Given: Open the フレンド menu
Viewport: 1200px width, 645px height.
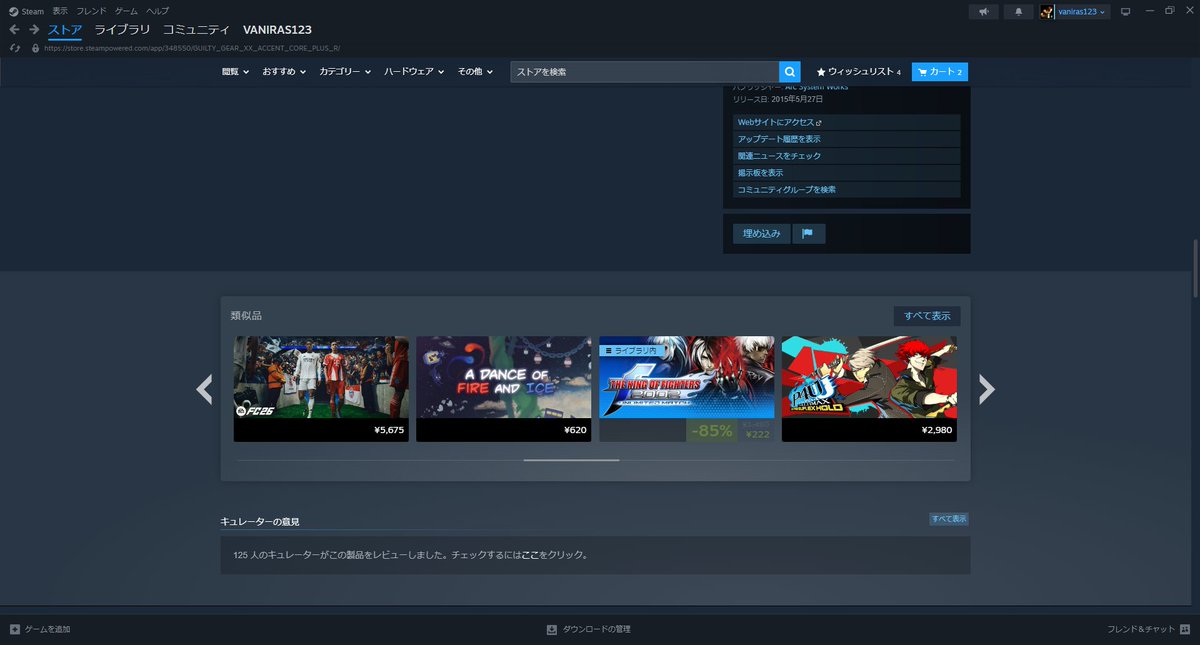Looking at the screenshot, I should coord(92,11).
